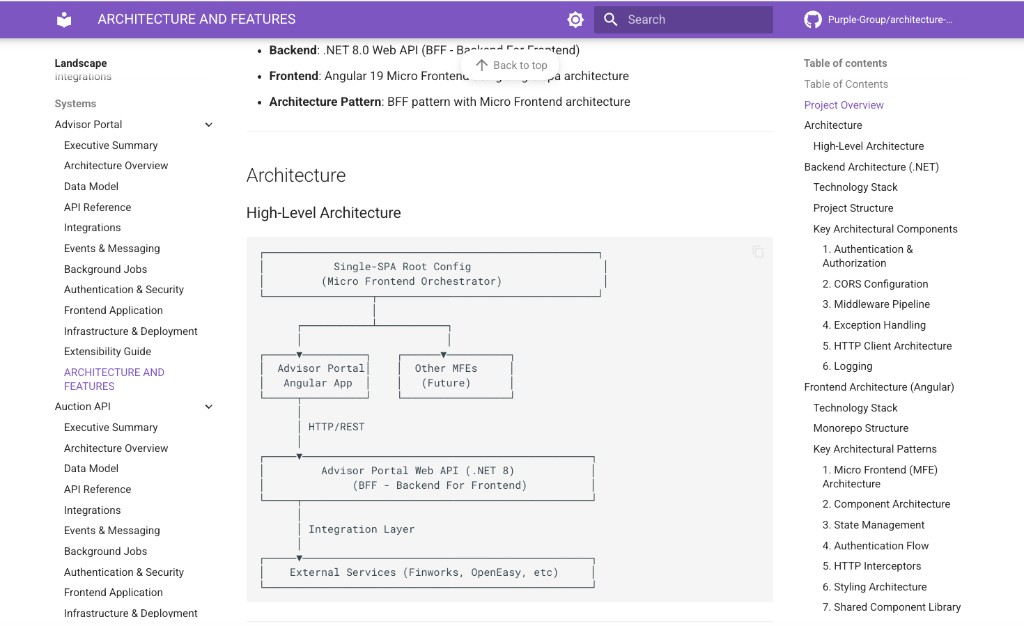Open Data Model under Advisor Portal

(91, 186)
